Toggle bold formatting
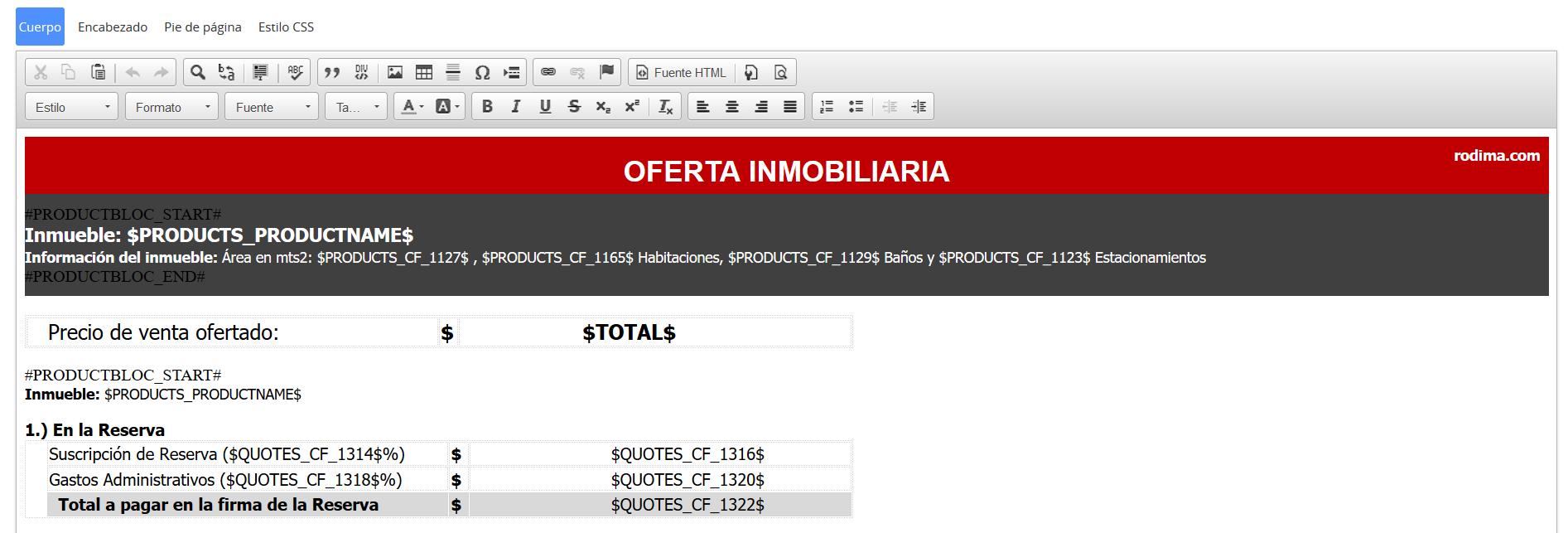The image size is (1568, 533). click(487, 107)
